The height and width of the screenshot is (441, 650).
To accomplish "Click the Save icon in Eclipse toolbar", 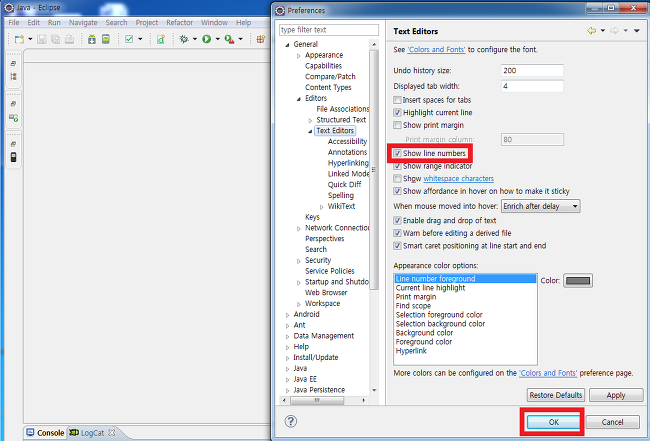I will coord(41,39).
